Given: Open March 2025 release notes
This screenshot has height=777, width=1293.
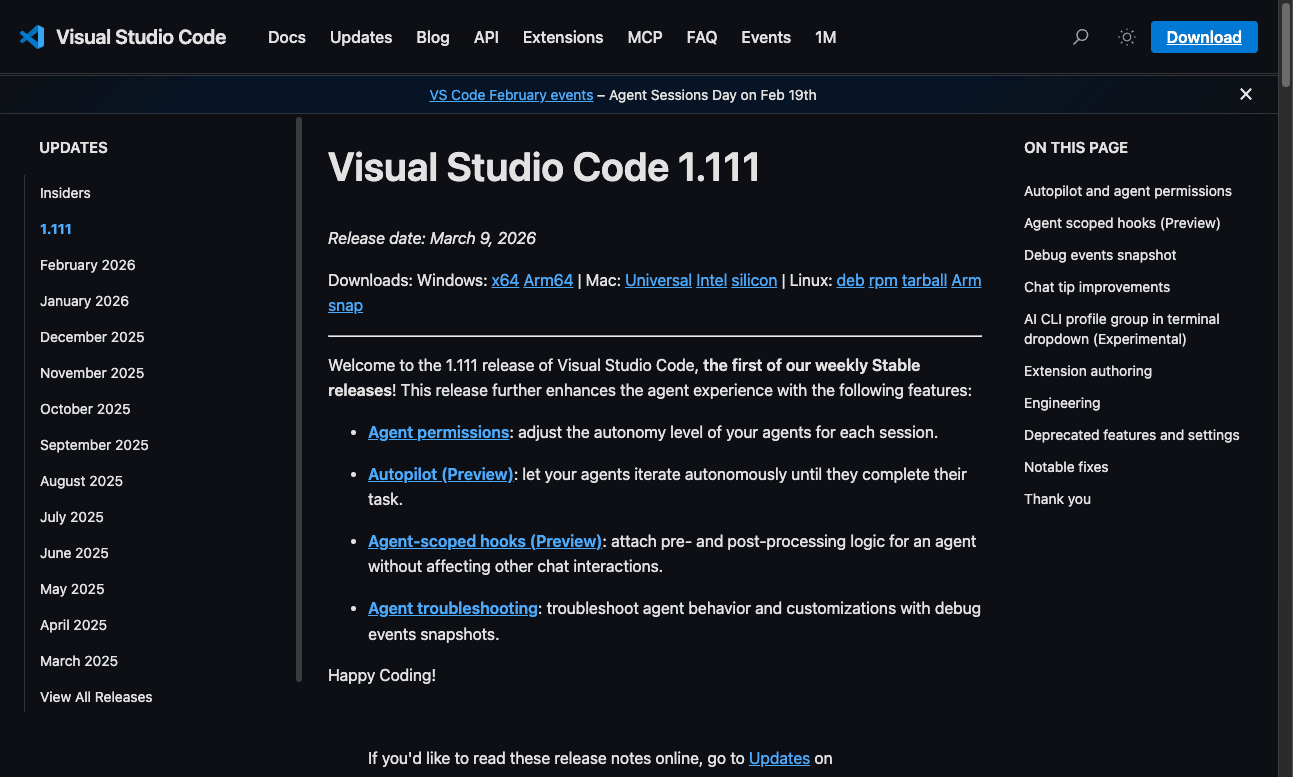Looking at the screenshot, I should 79,661.
